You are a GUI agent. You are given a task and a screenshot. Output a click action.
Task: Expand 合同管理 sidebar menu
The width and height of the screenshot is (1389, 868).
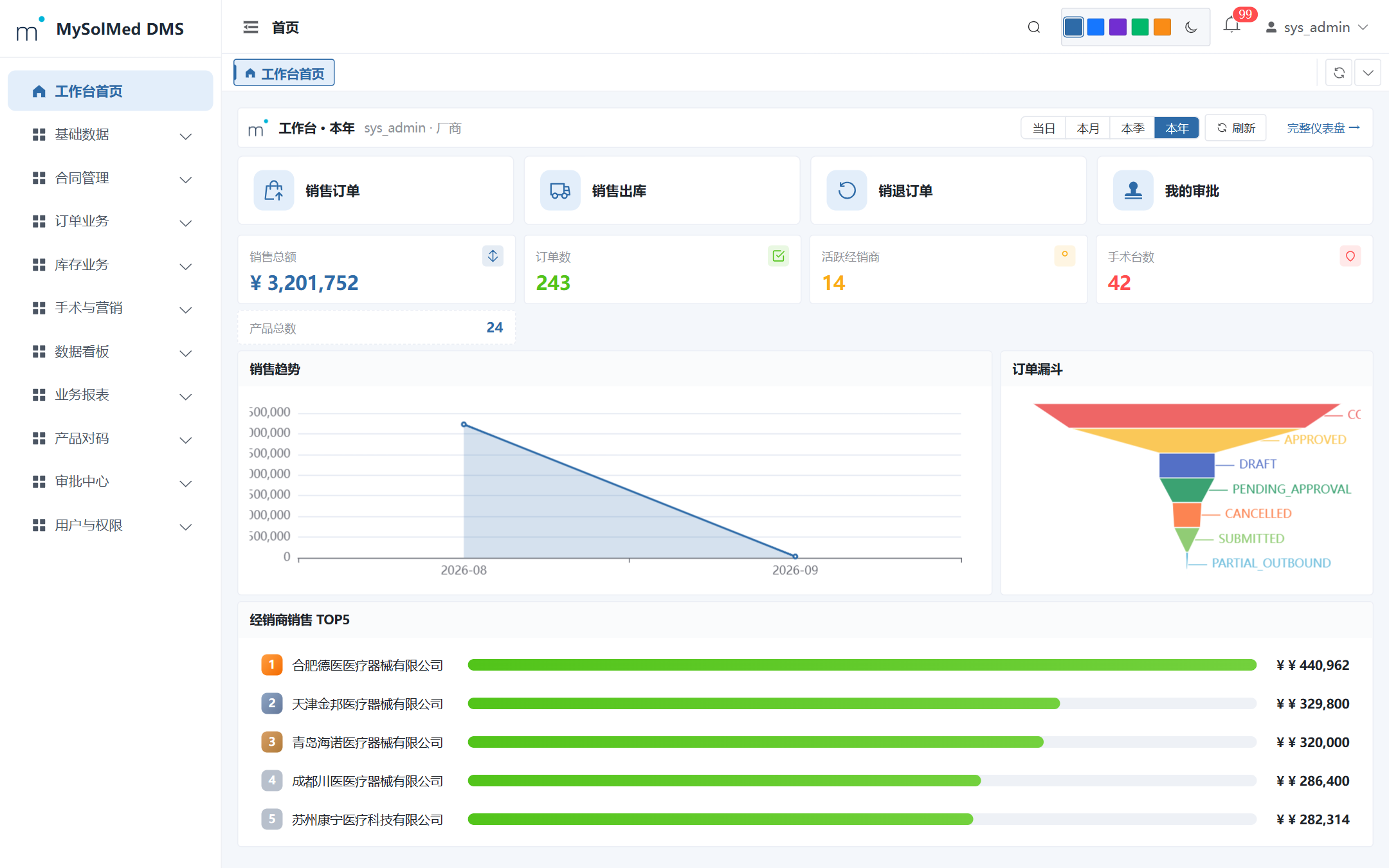click(111, 178)
